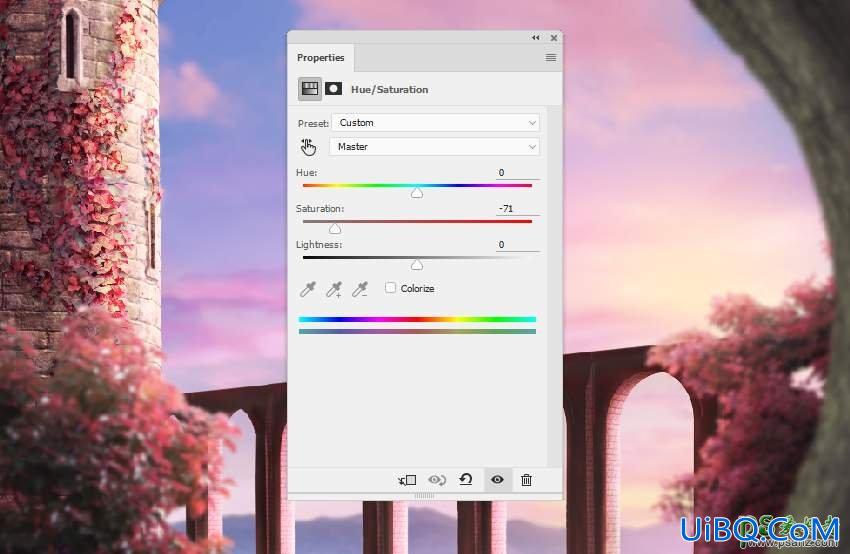Toggle adjustment layer visibility eye
The width and height of the screenshot is (850, 554).
coord(497,480)
